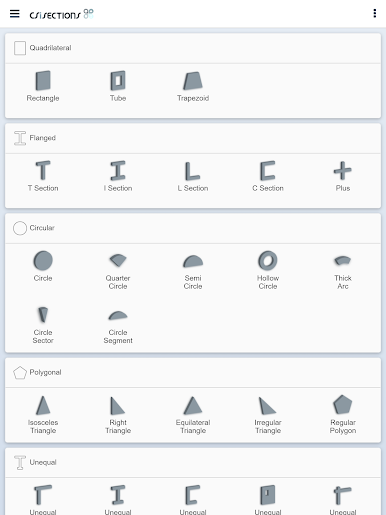
Task: Select the Thick Arc shape
Action: [343, 272]
